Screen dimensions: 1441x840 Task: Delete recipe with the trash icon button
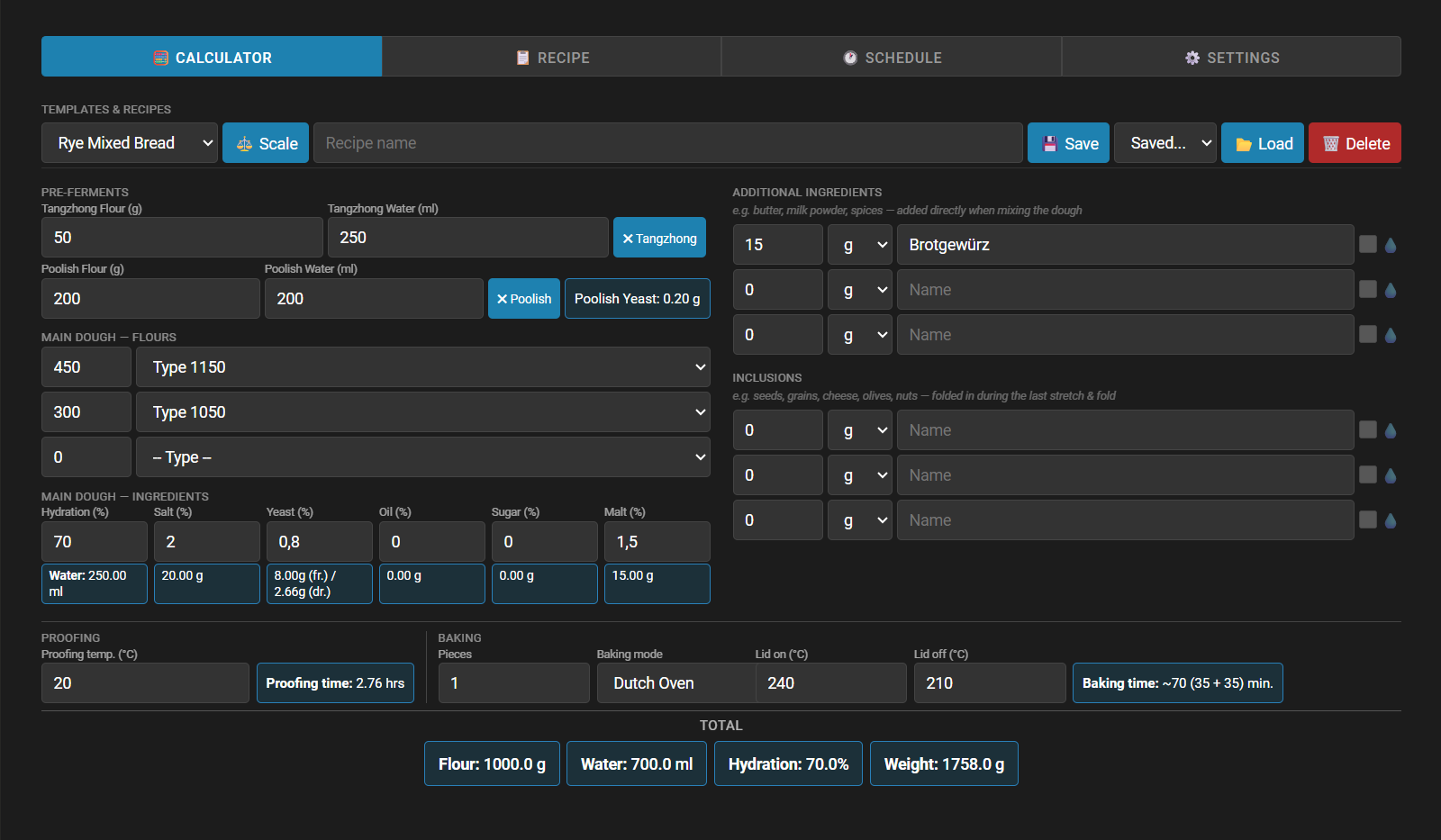tap(1354, 143)
